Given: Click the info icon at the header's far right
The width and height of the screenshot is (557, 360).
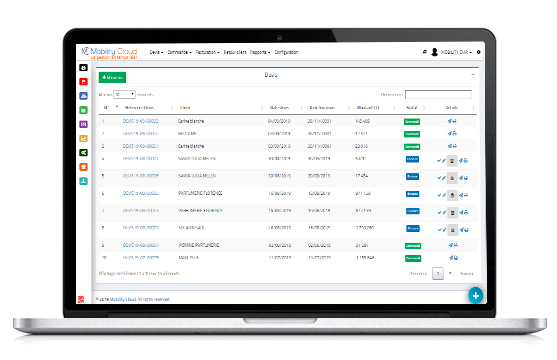Looking at the screenshot, I should [x=478, y=52].
